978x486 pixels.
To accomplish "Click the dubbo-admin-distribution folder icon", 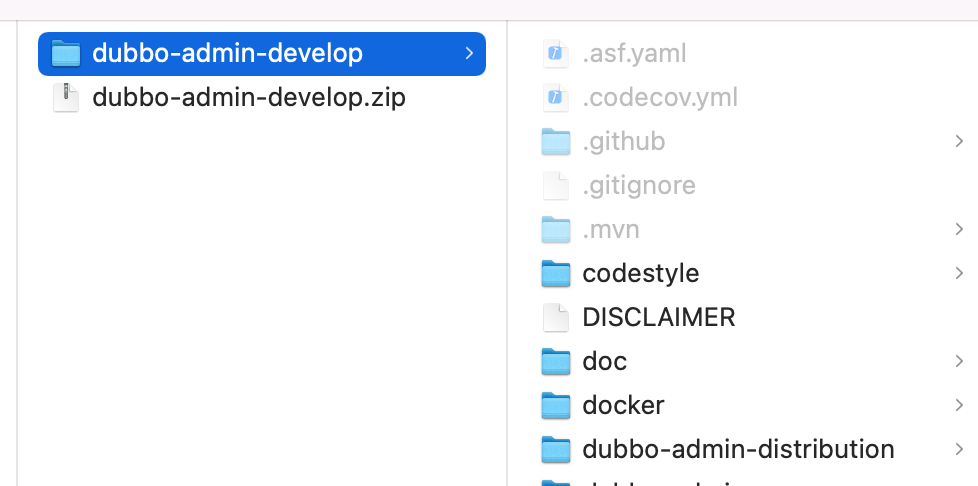I will coord(555,449).
